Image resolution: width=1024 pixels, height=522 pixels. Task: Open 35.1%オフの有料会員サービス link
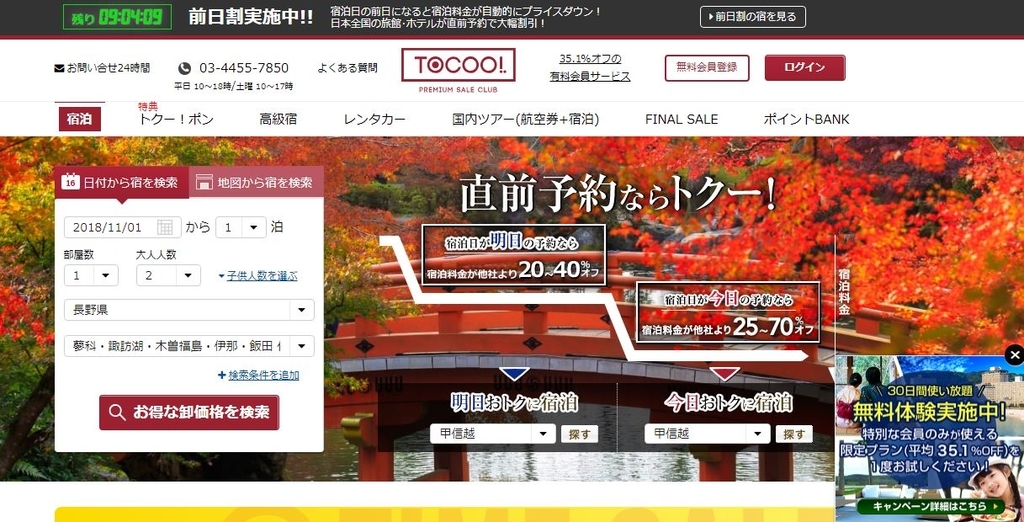[x=590, y=68]
